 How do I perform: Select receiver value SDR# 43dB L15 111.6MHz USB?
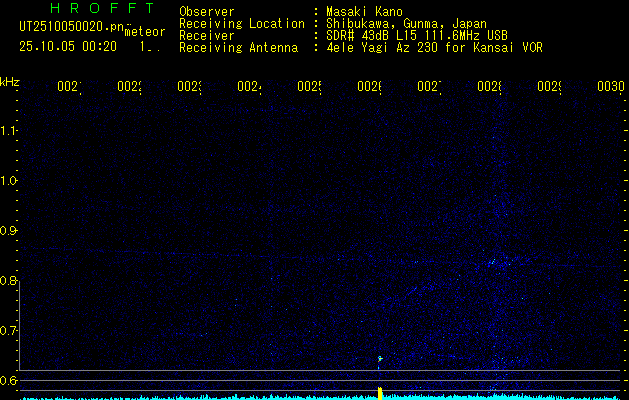click(x=417, y=36)
